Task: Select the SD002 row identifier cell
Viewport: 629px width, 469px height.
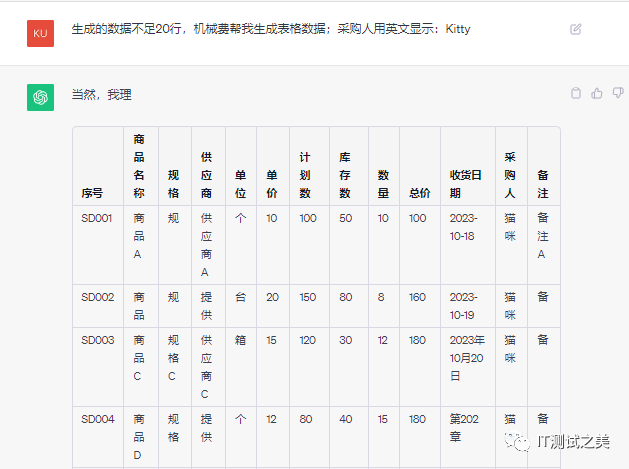Action: click(97, 297)
